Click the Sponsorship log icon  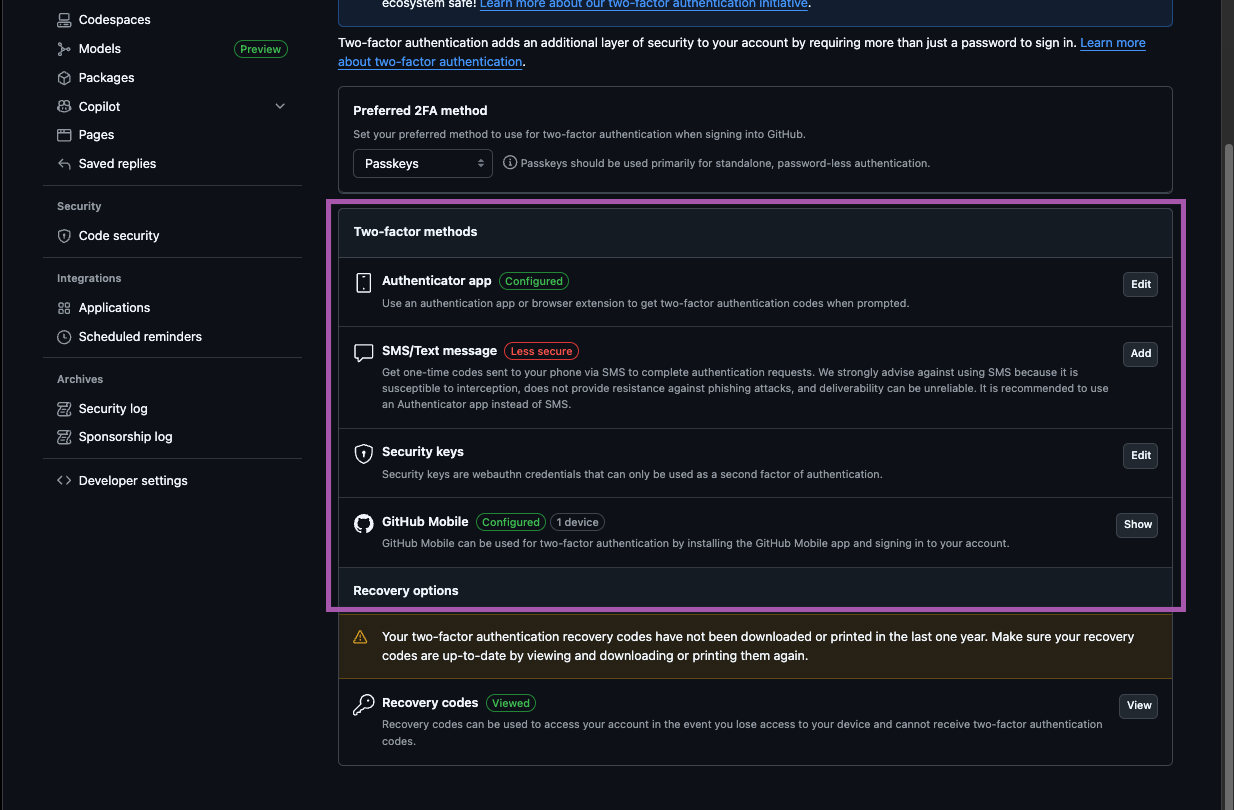[64, 437]
